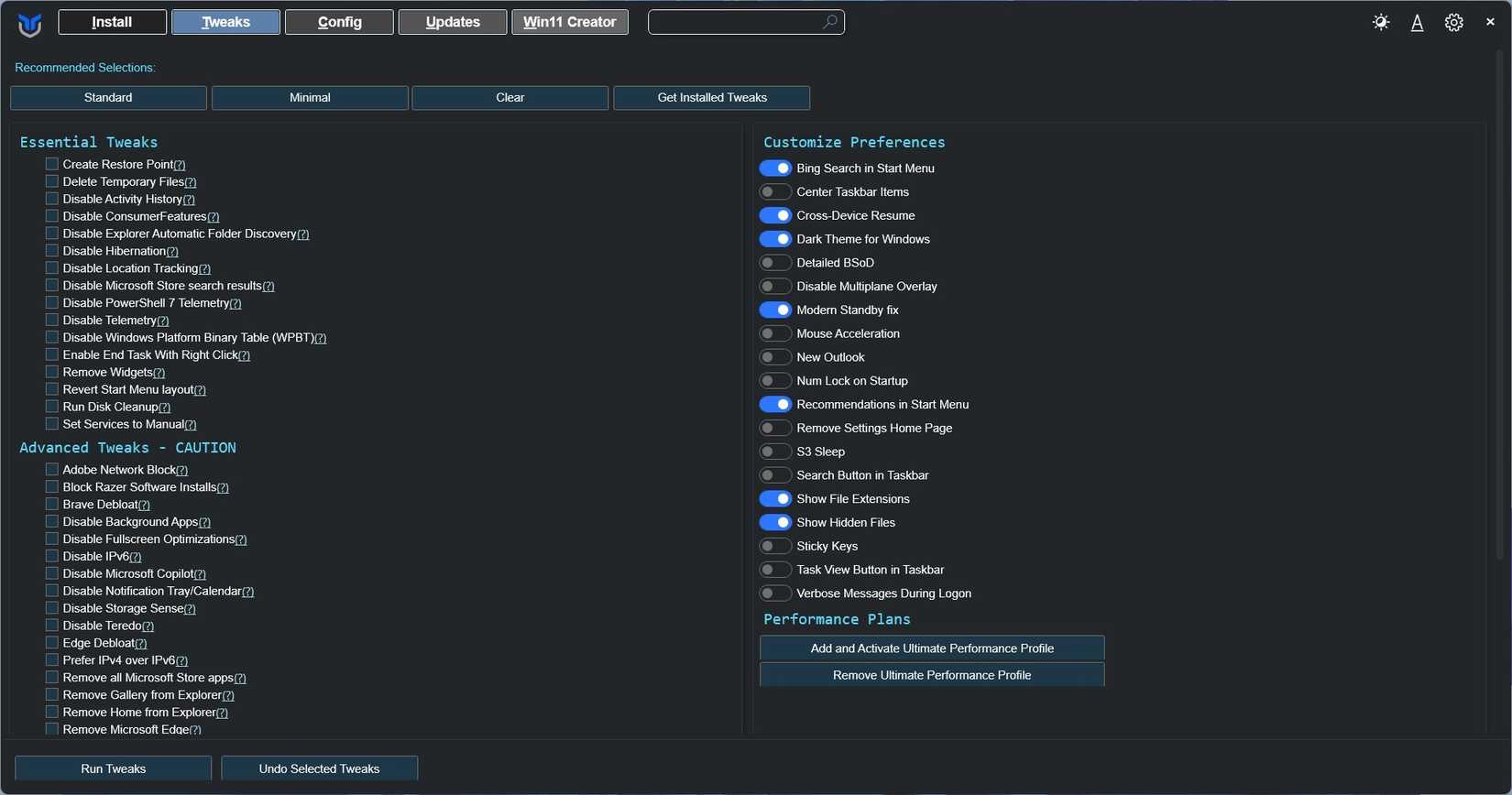Tick the Disable Telemetry checkbox
Viewport: 1512px width, 795px height.
point(52,320)
